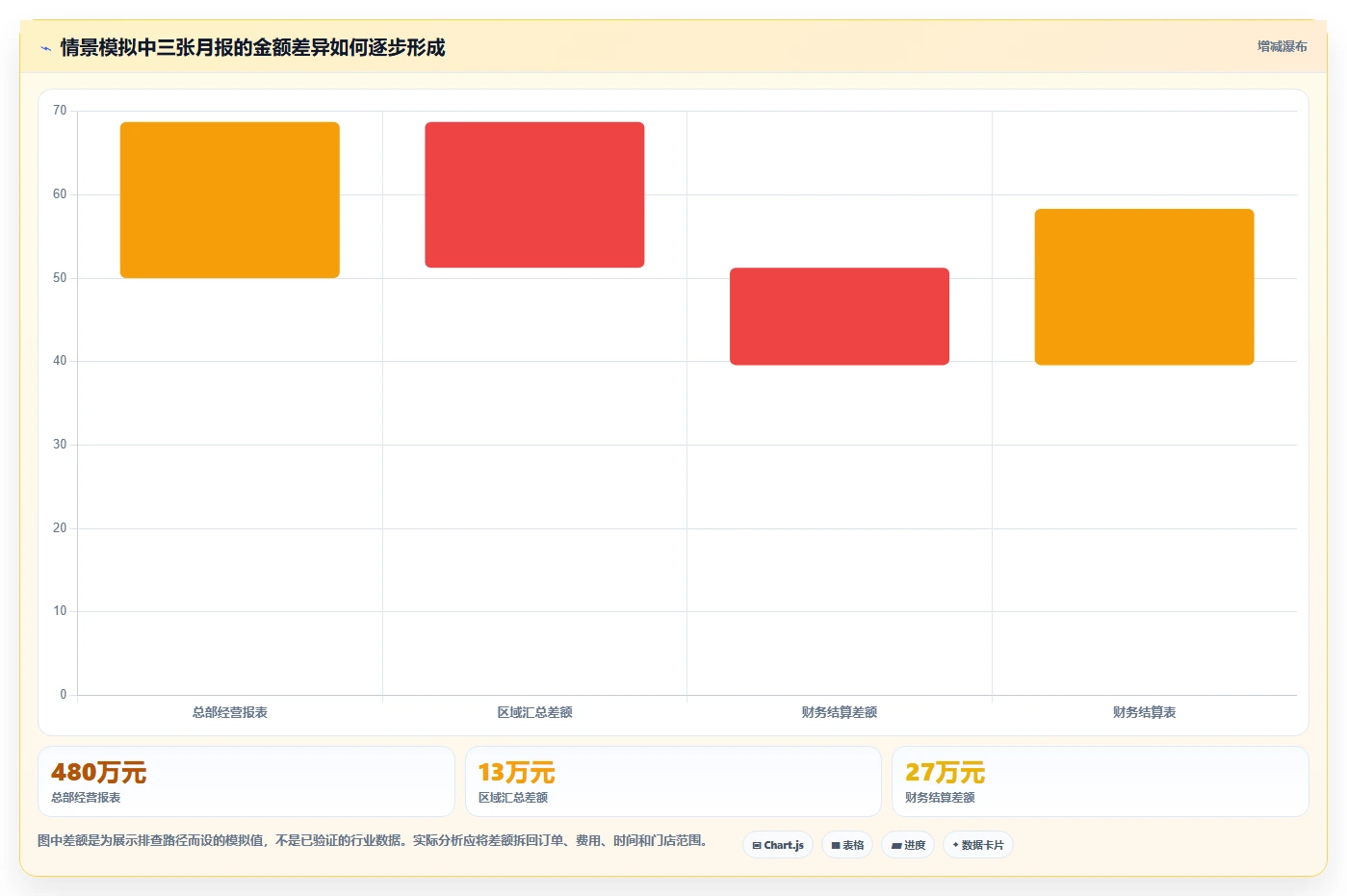The height and width of the screenshot is (896, 1347).
Task: Click the 增减瀑布 label in the header
Action: coord(1282,46)
